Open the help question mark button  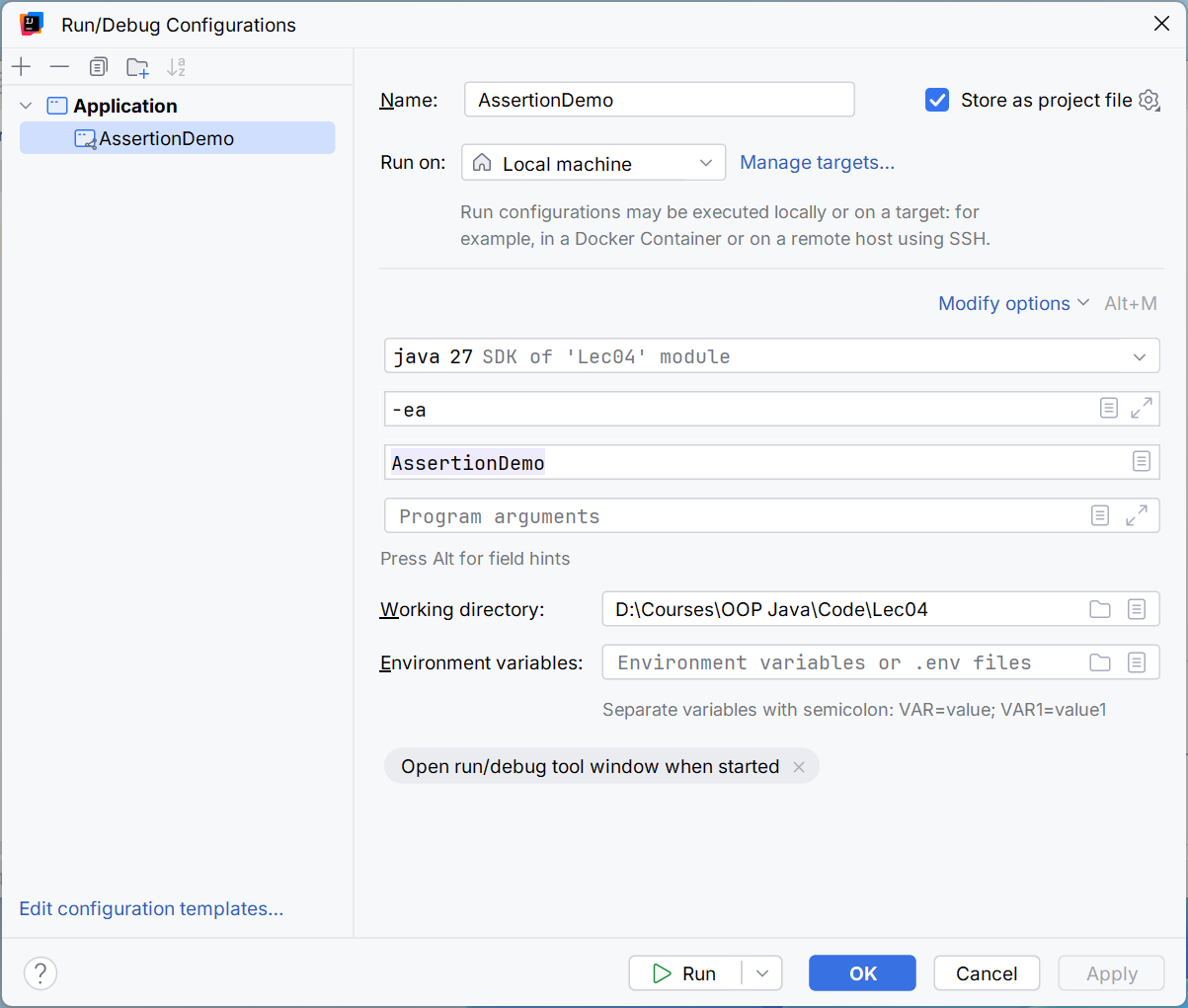pos(40,973)
